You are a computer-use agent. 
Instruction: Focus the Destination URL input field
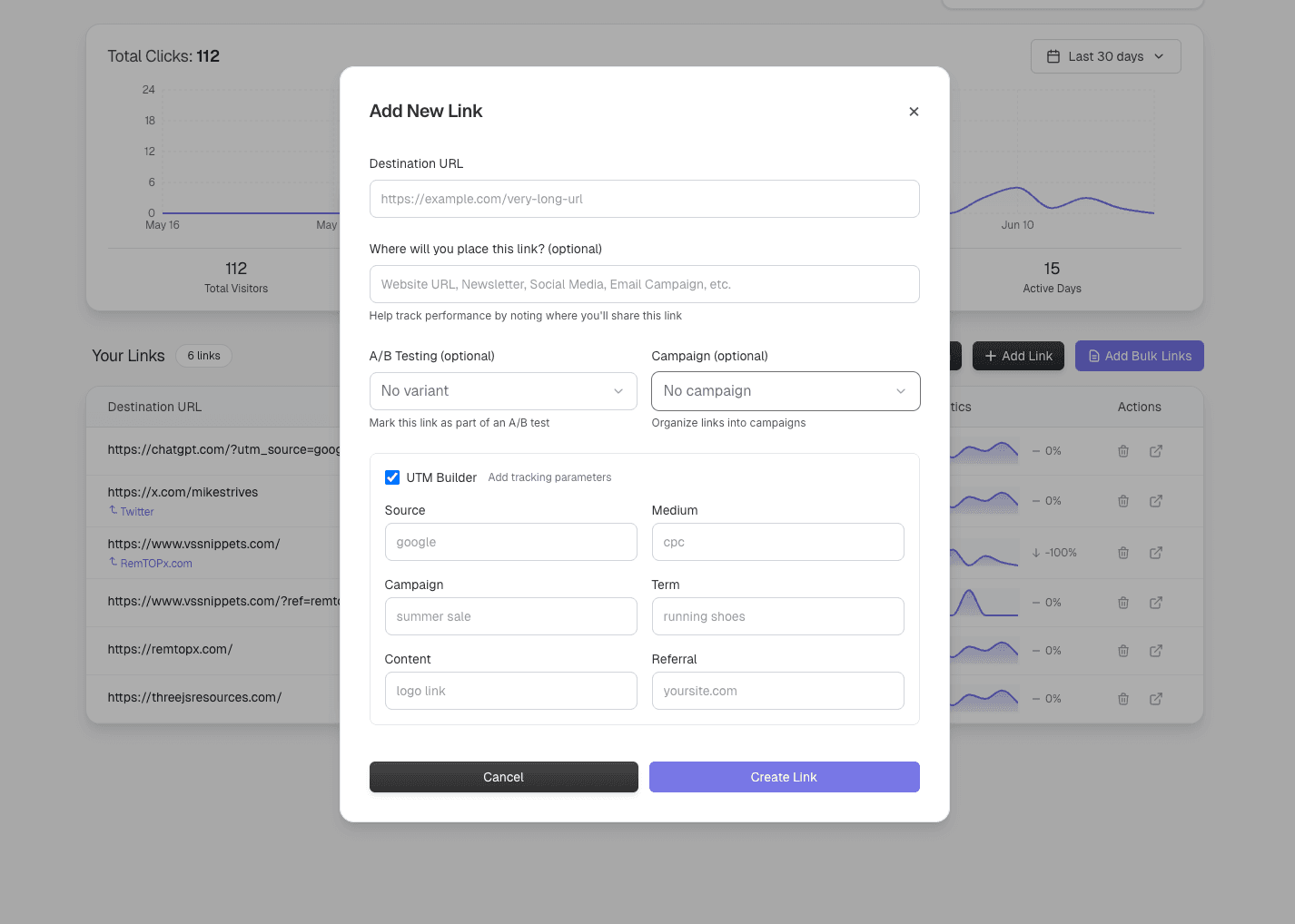[x=644, y=199]
